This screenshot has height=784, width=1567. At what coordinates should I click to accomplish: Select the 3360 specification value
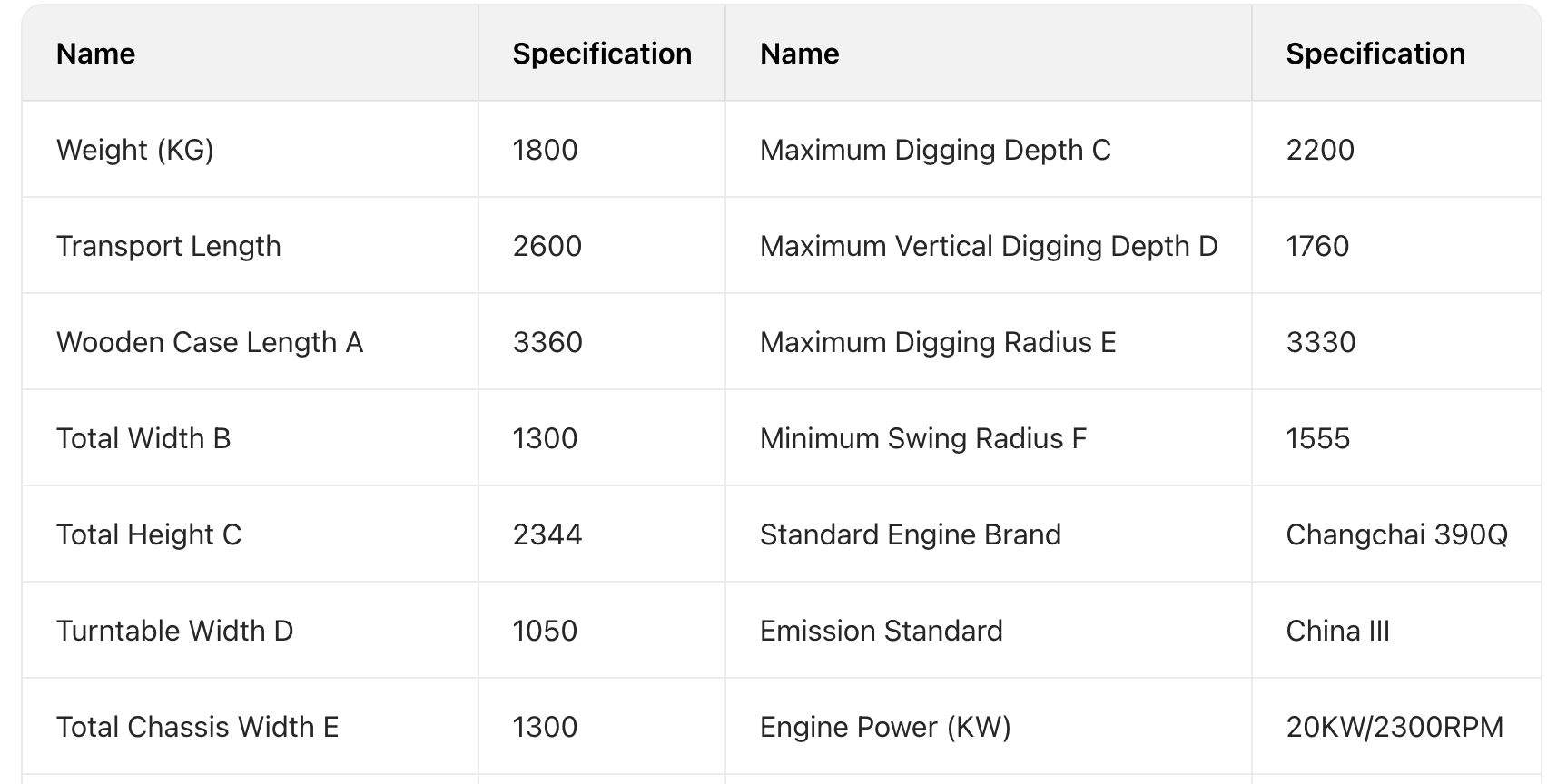click(547, 342)
